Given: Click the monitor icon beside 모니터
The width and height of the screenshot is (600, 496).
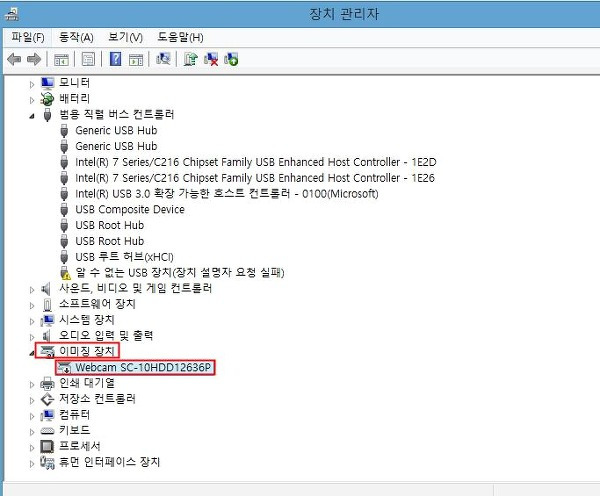Looking at the screenshot, I should coord(47,83).
